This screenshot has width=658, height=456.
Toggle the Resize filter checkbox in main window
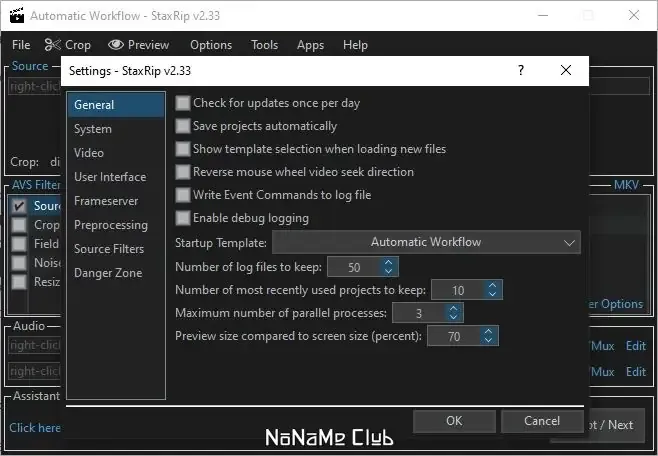(19, 281)
